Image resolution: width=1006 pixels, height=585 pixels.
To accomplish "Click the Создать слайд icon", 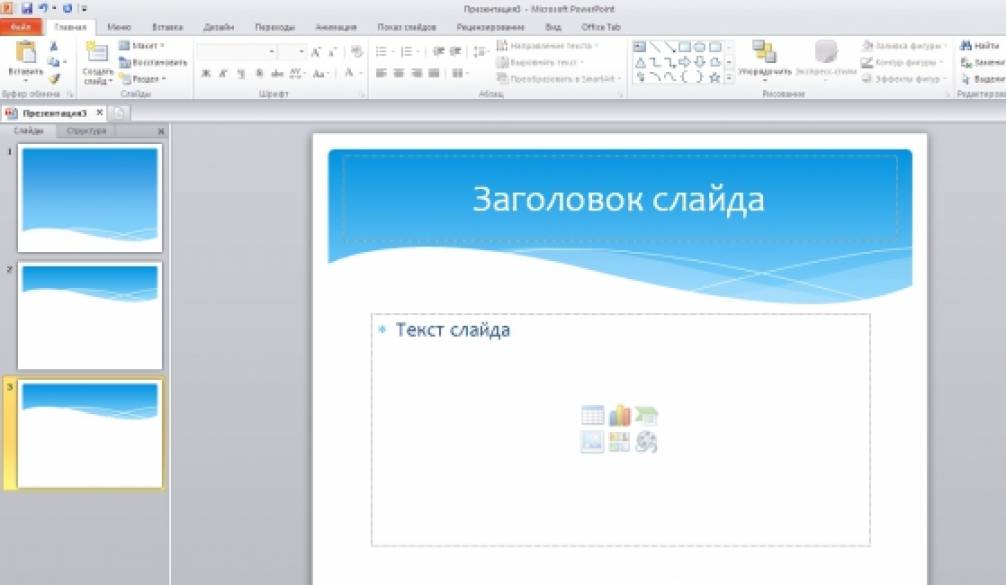I will [x=97, y=54].
